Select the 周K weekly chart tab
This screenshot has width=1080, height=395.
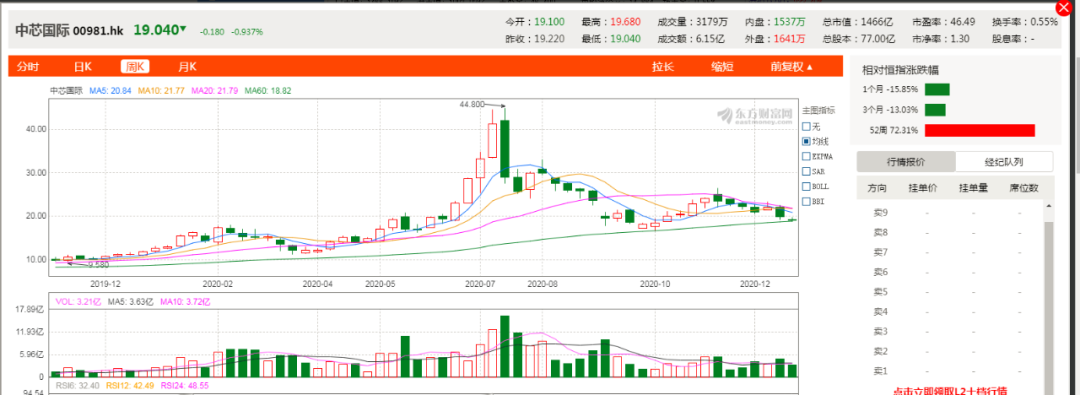click(135, 67)
